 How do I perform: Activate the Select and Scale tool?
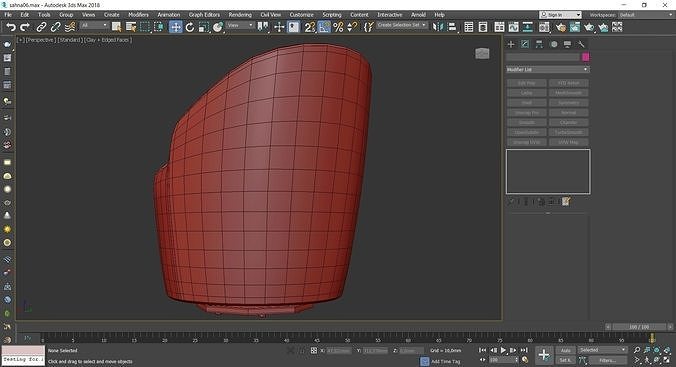pos(204,27)
